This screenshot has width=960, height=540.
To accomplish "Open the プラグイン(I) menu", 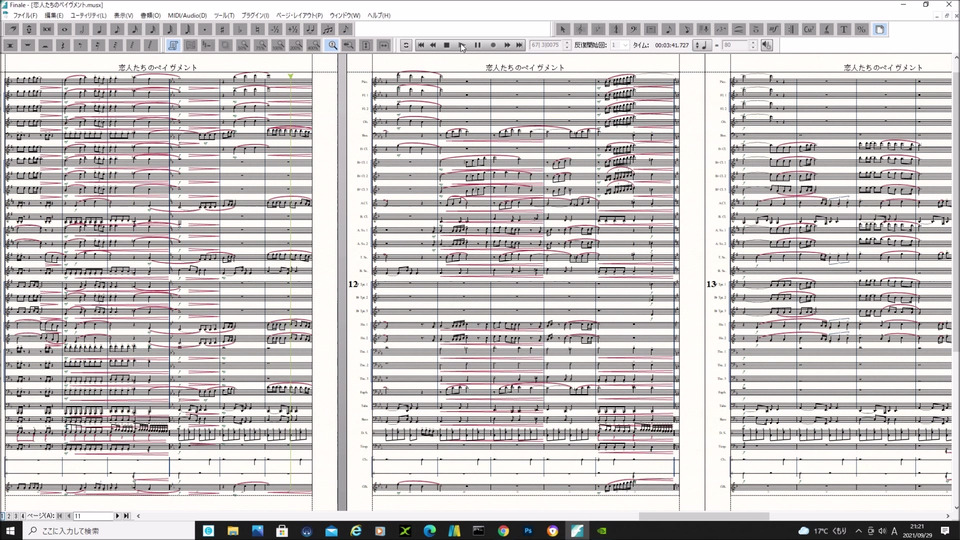I will click(x=255, y=15).
